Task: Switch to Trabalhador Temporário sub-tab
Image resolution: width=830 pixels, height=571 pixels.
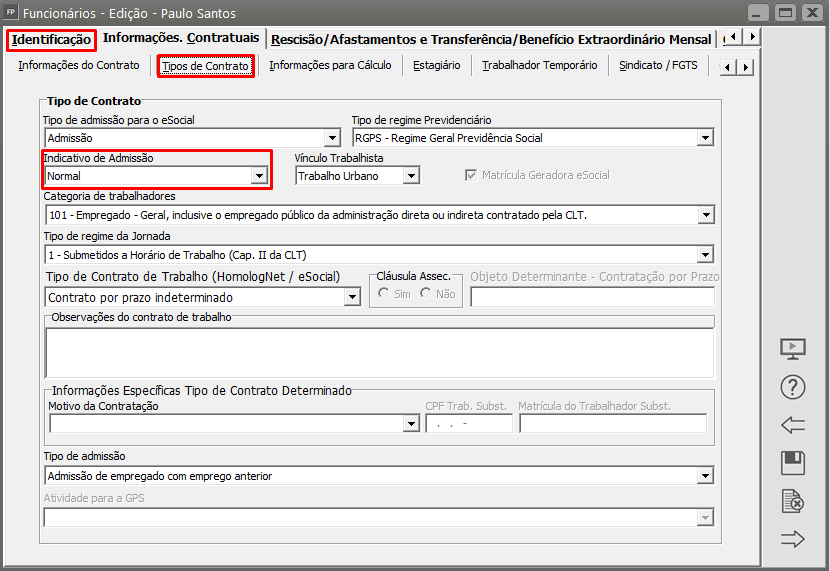Action: 539,66
